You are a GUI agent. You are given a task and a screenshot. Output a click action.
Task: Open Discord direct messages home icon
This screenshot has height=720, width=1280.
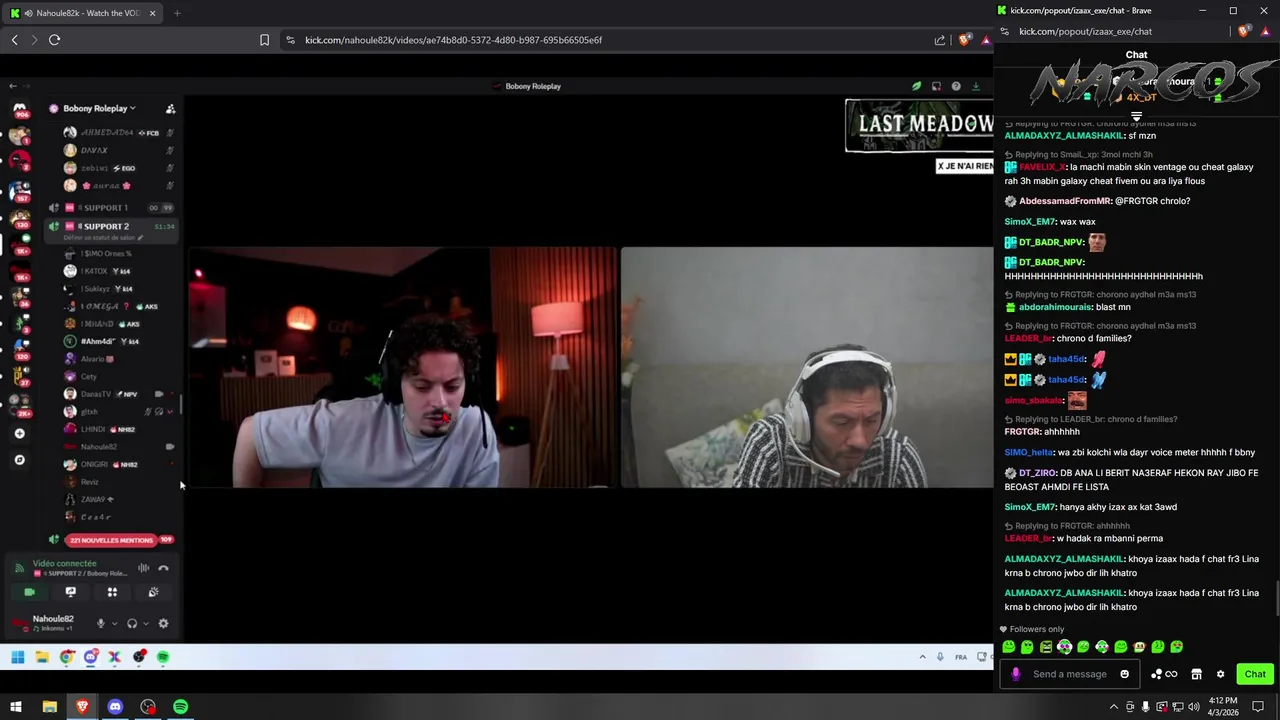[x=19, y=108]
